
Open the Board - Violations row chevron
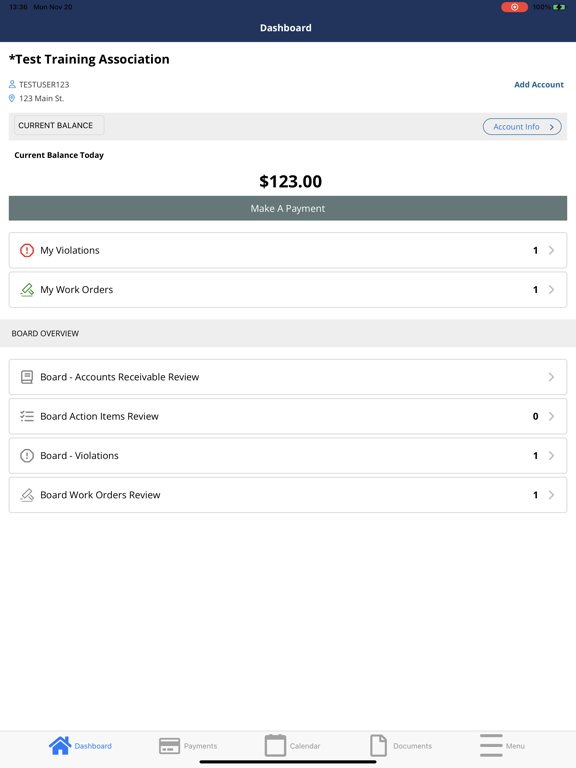(552, 456)
